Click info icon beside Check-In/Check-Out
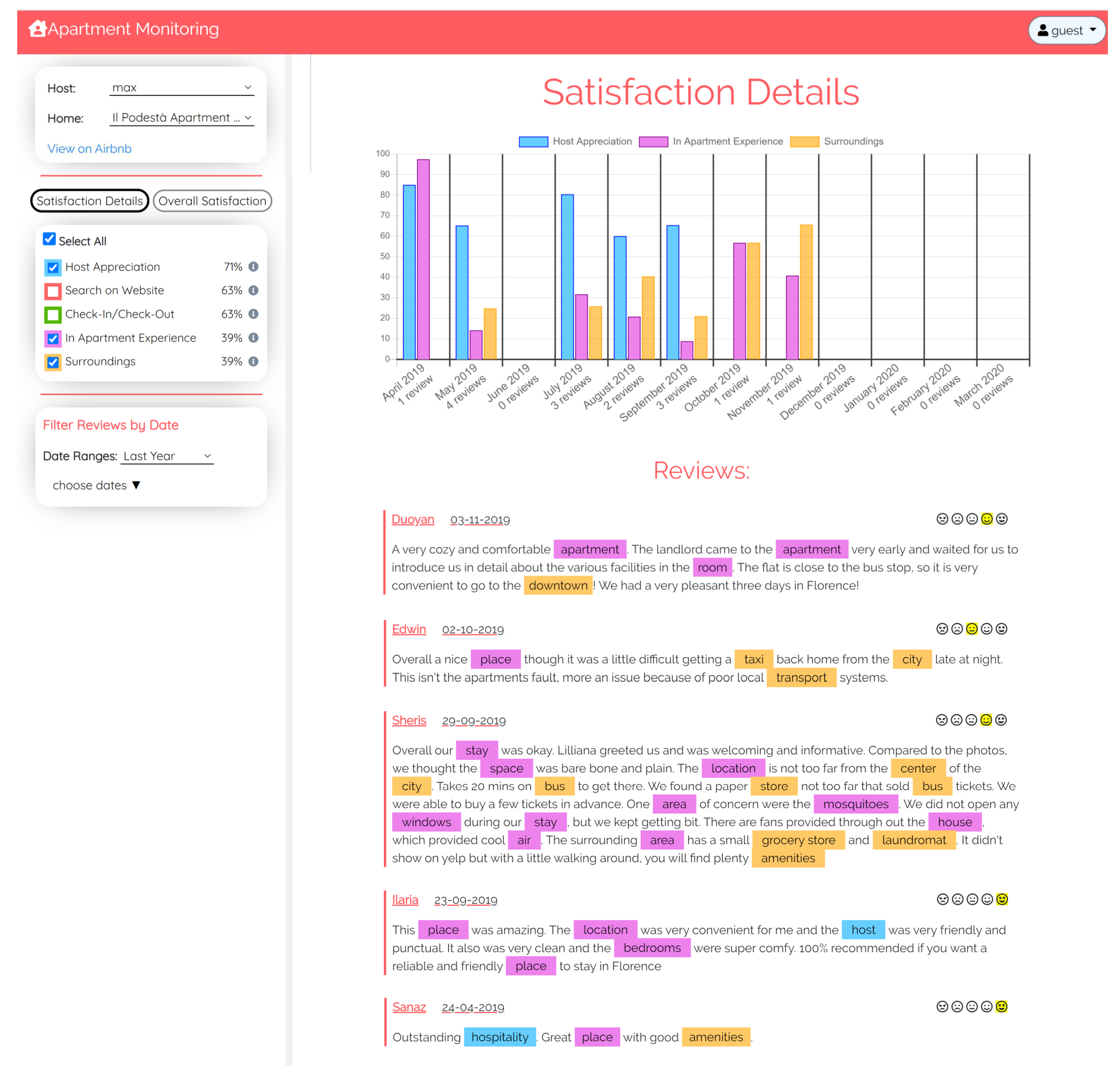Image resolution: width=1120 pixels, height=1066 pixels. tap(254, 314)
